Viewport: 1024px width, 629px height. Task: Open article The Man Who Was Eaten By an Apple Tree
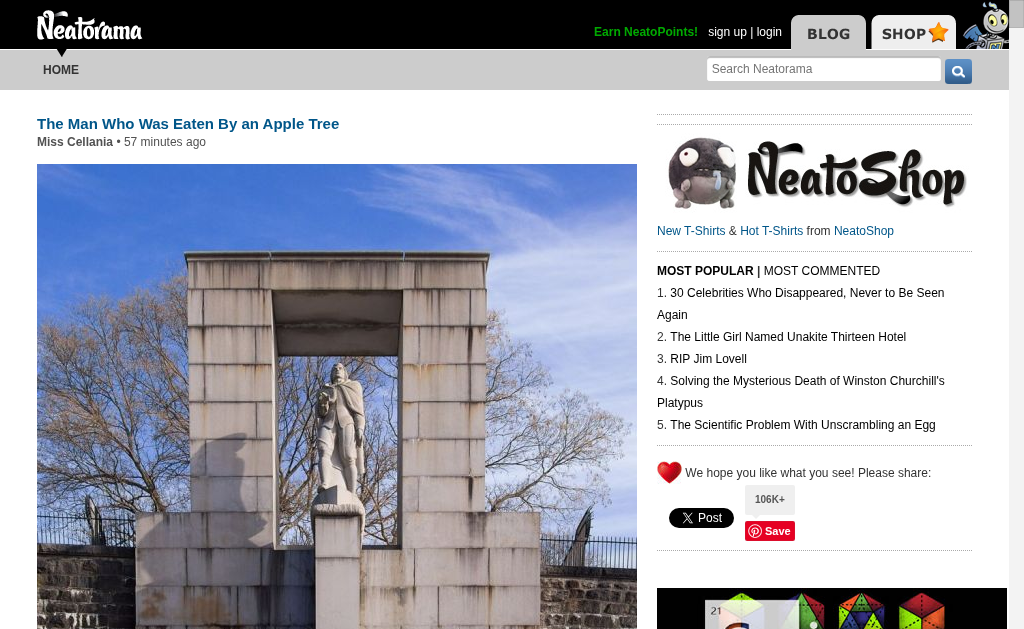point(188,124)
